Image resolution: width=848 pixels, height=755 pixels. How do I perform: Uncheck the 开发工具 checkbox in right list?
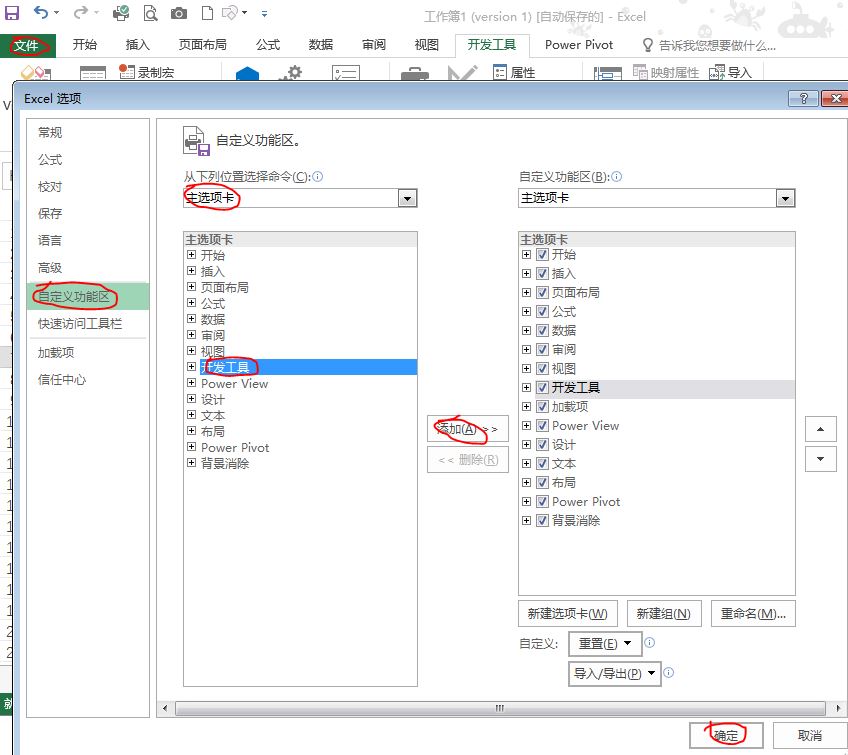tap(542, 388)
